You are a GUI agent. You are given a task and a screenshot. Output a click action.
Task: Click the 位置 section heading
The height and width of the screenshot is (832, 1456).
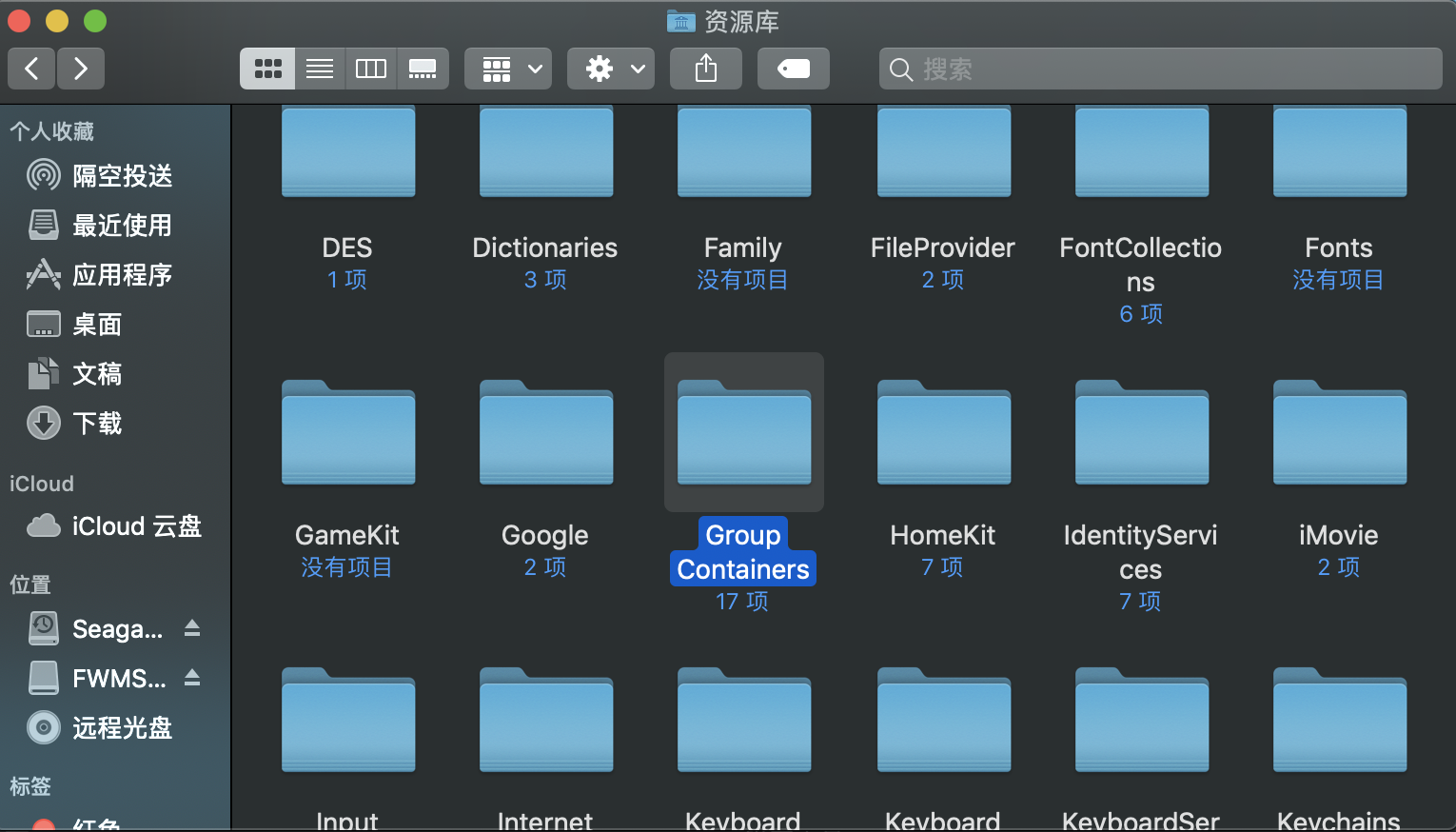point(30,584)
